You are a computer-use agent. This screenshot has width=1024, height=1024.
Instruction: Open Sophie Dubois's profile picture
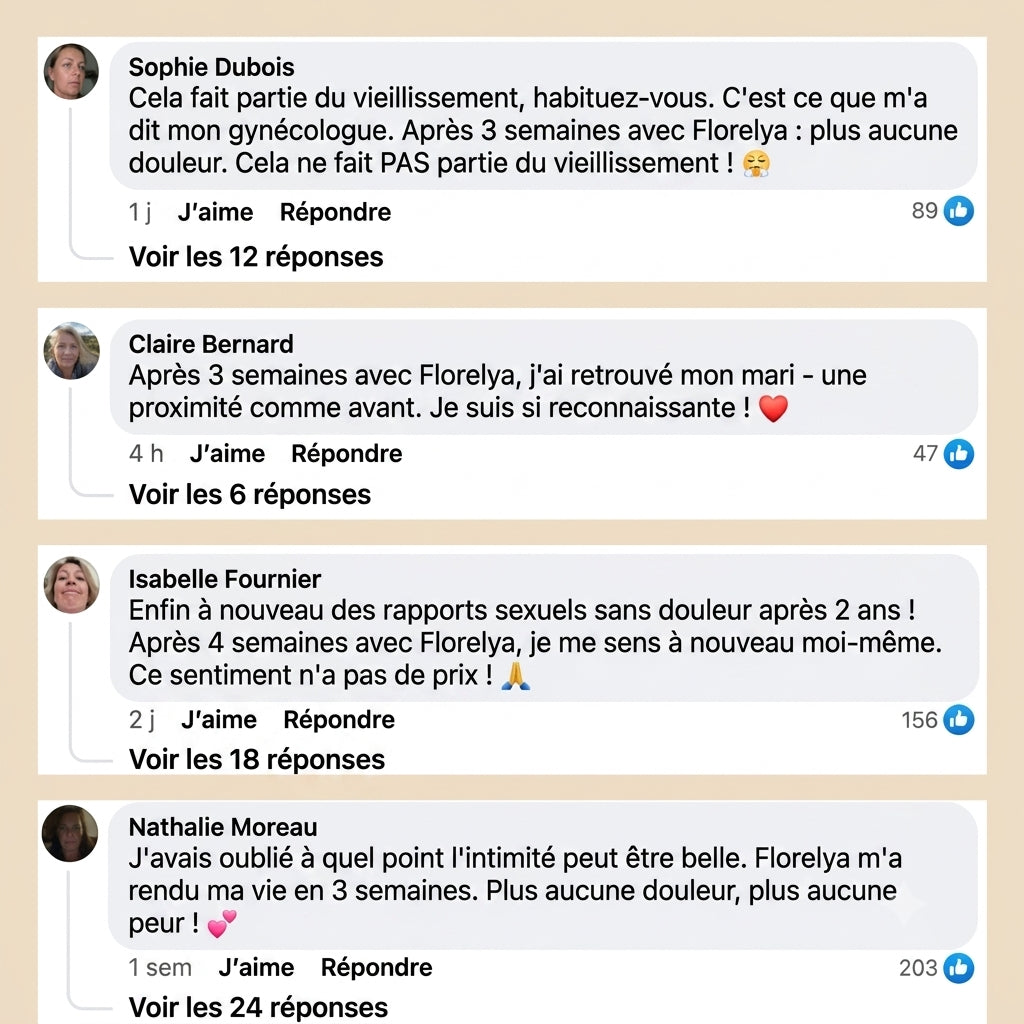point(71,71)
